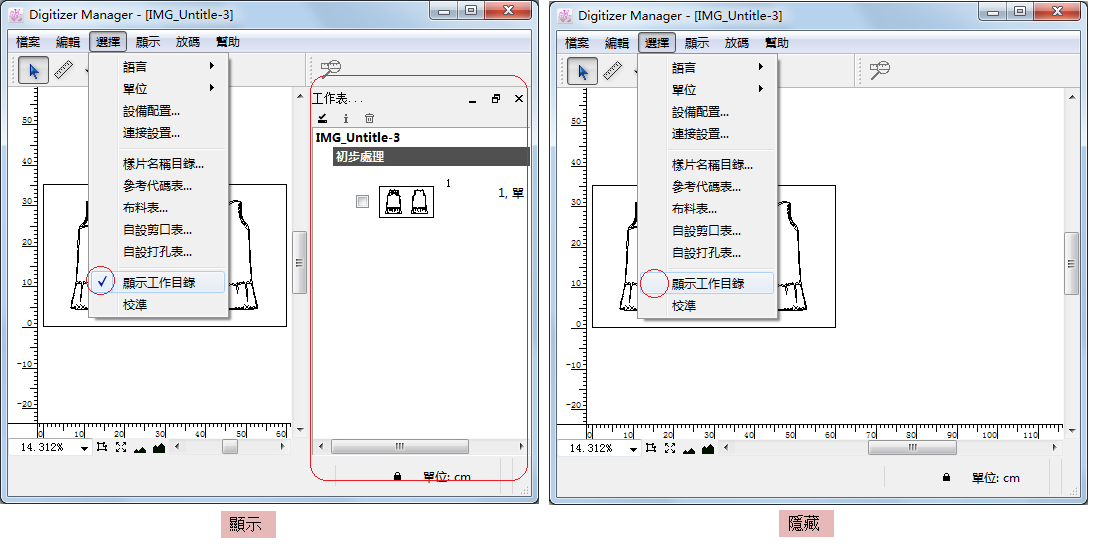Click the lock icon in right window status bar
The width and height of the screenshot is (1094, 546).
pyautogui.click(x=946, y=478)
